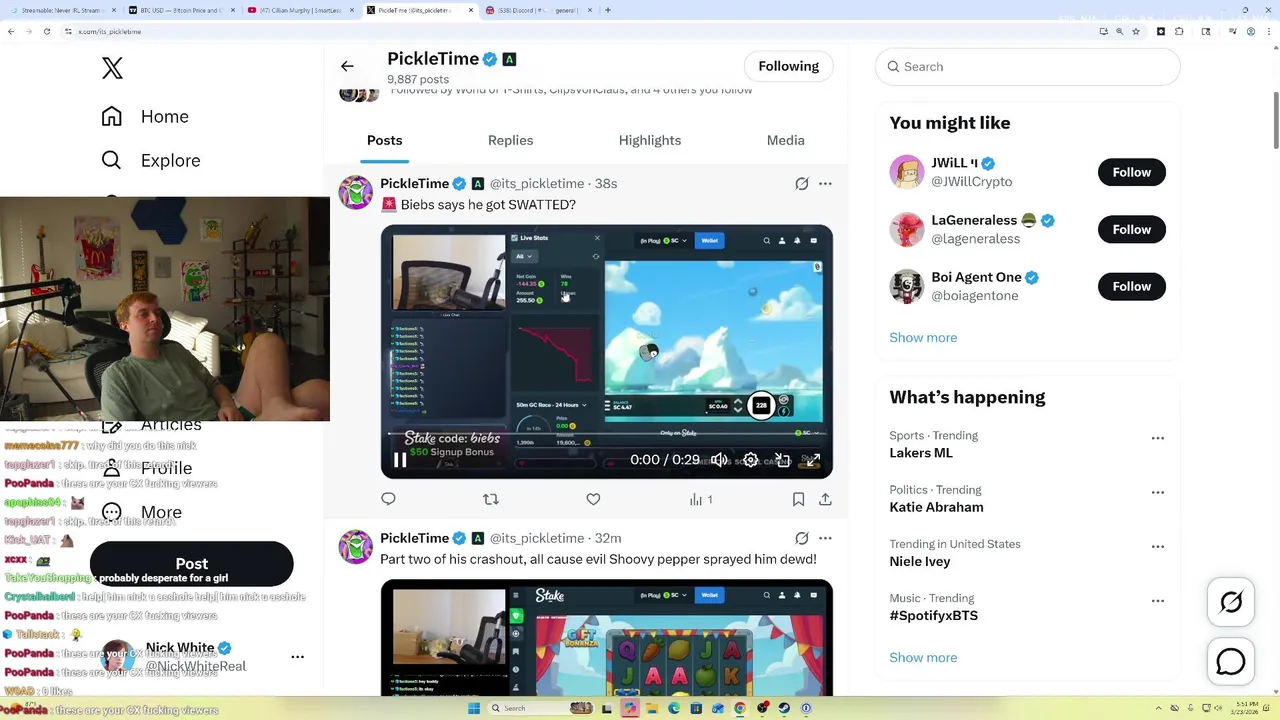Open Chrome from the taskbar

pos(740,708)
